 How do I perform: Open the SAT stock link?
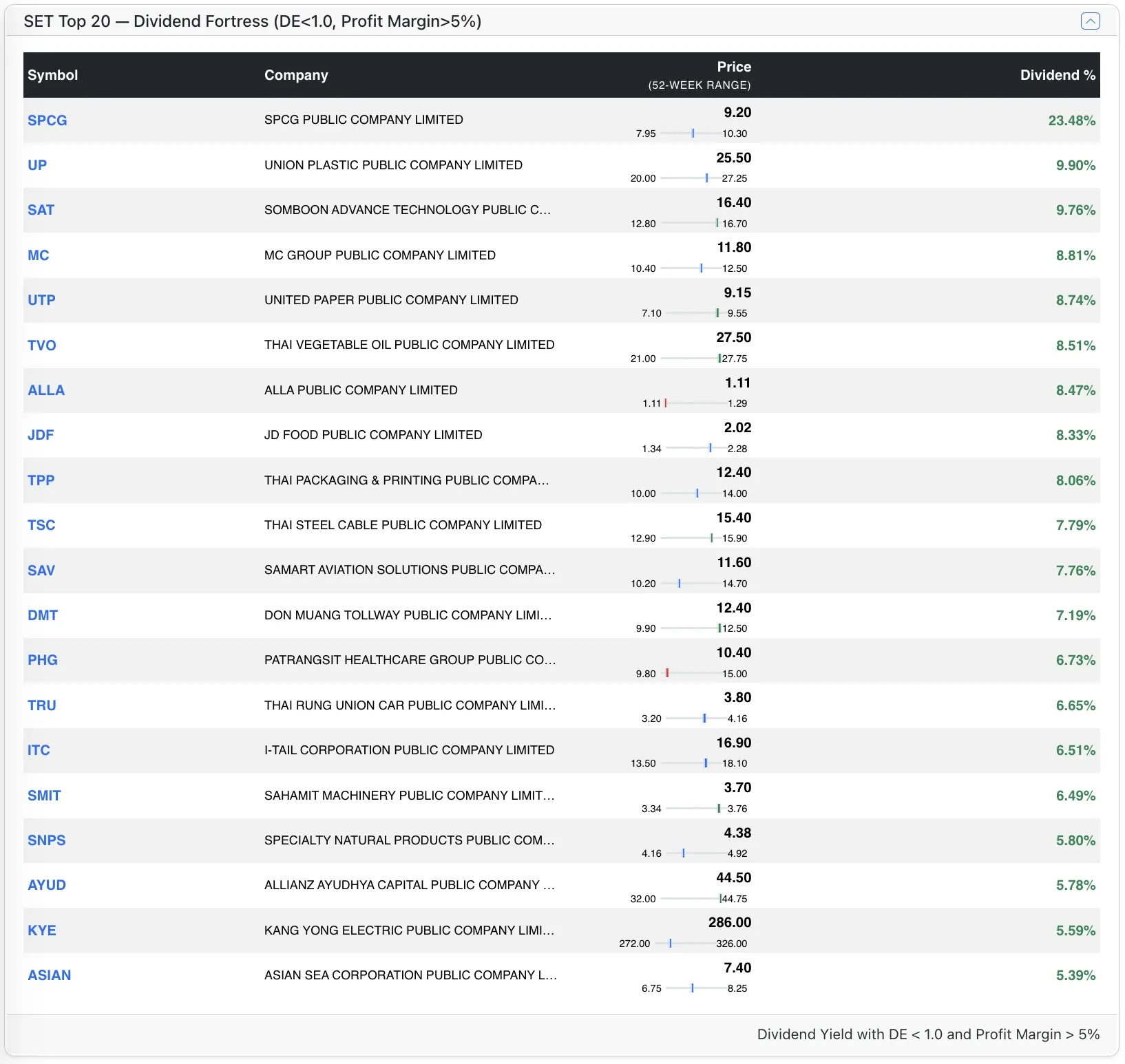(41, 210)
